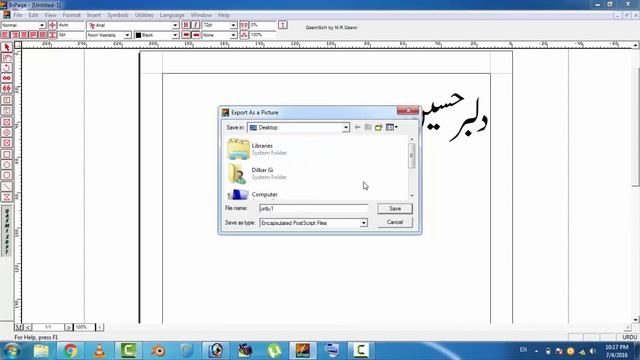Click the File name input field
Screen dimensions: 640x360
[313, 209]
